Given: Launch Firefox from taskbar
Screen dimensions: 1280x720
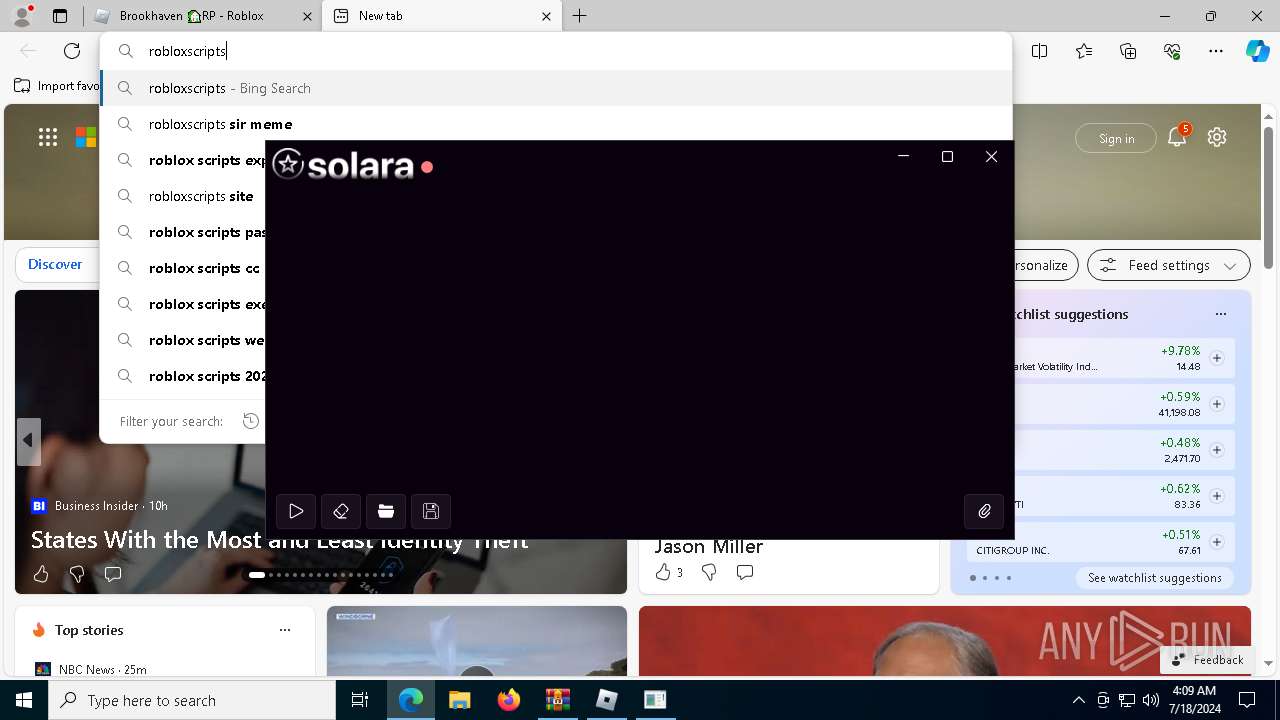Looking at the screenshot, I should pos(508,700).
